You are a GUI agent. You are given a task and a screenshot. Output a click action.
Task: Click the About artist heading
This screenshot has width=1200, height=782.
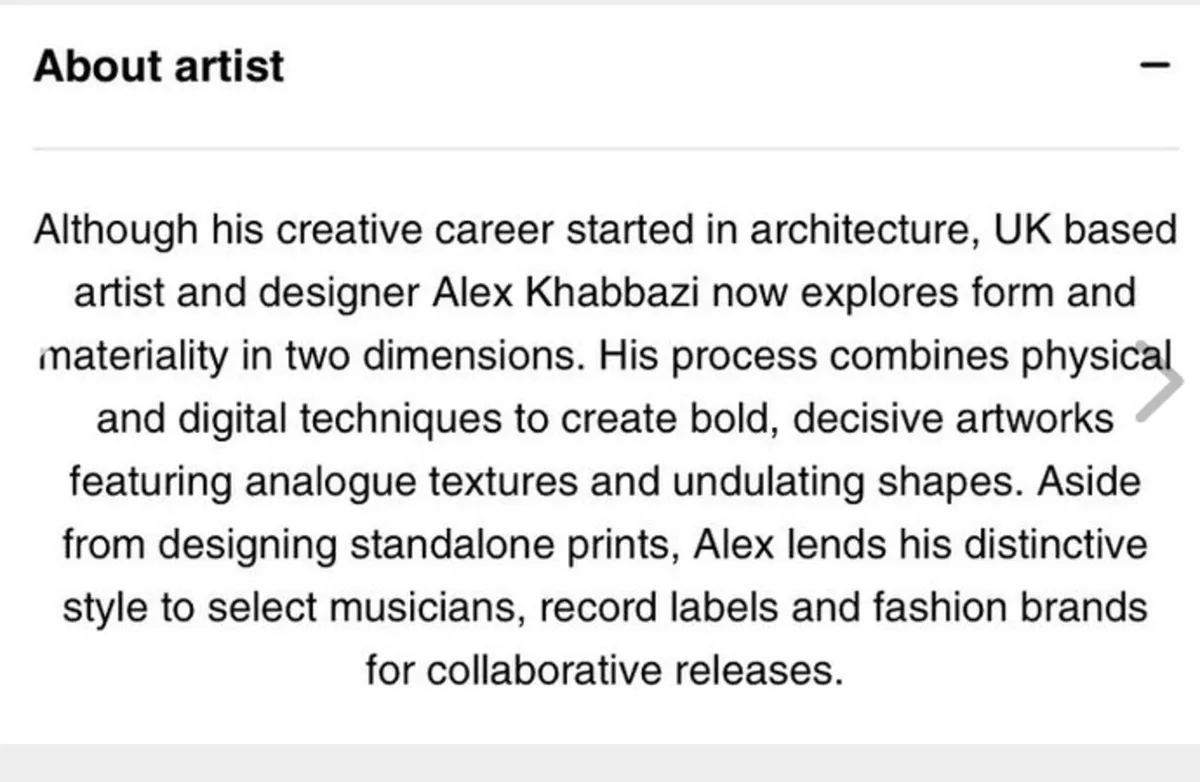click(159, 65)
